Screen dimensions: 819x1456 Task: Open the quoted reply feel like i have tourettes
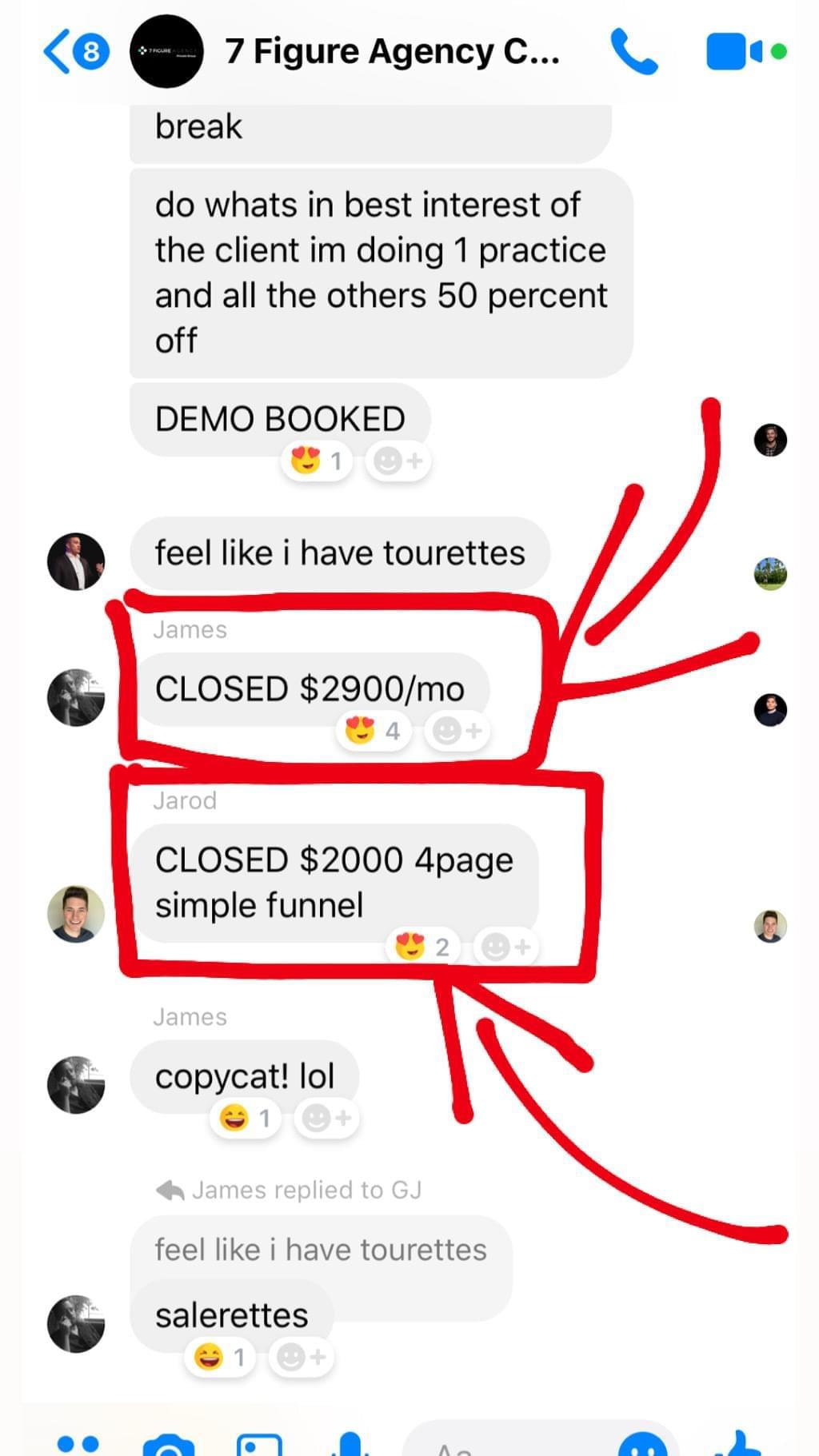tap(321, 1250)
